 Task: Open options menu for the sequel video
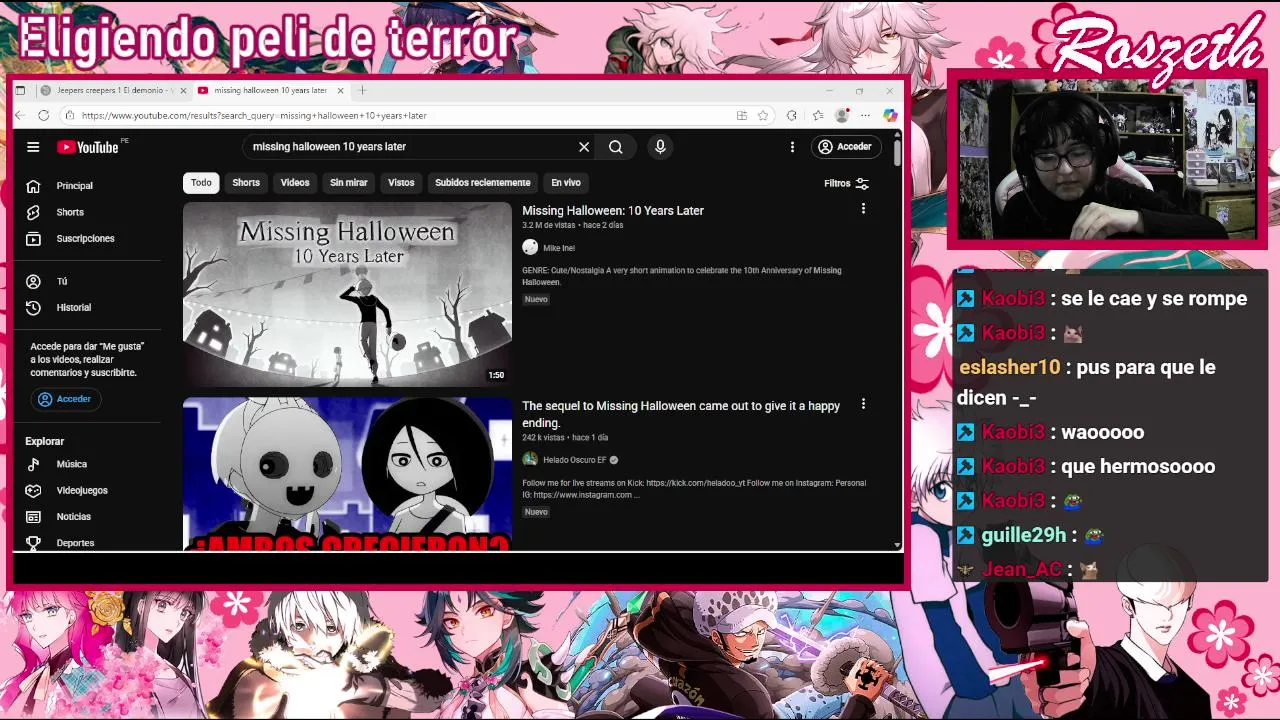[863, 404]
